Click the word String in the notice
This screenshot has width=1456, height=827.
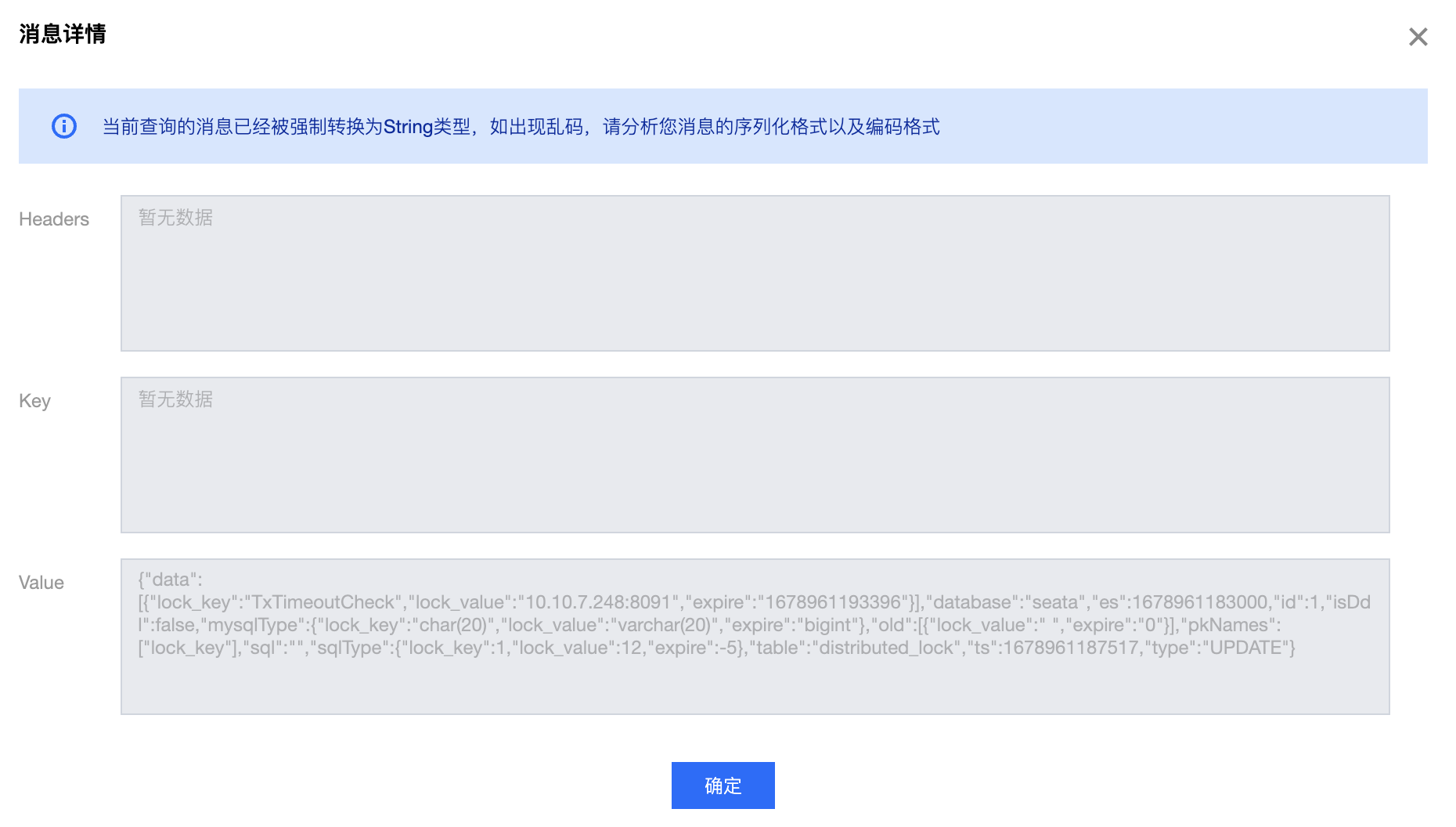tap(408, 126)
